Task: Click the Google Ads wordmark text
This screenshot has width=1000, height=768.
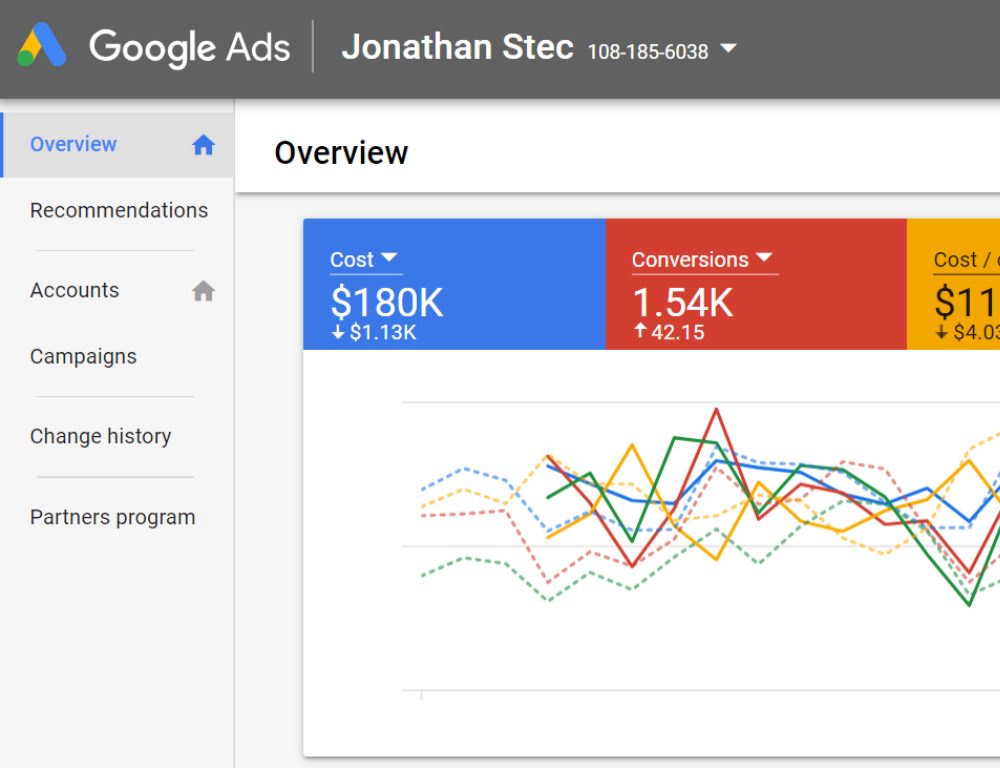Action: pyautogui.click(x=189, y=47)
